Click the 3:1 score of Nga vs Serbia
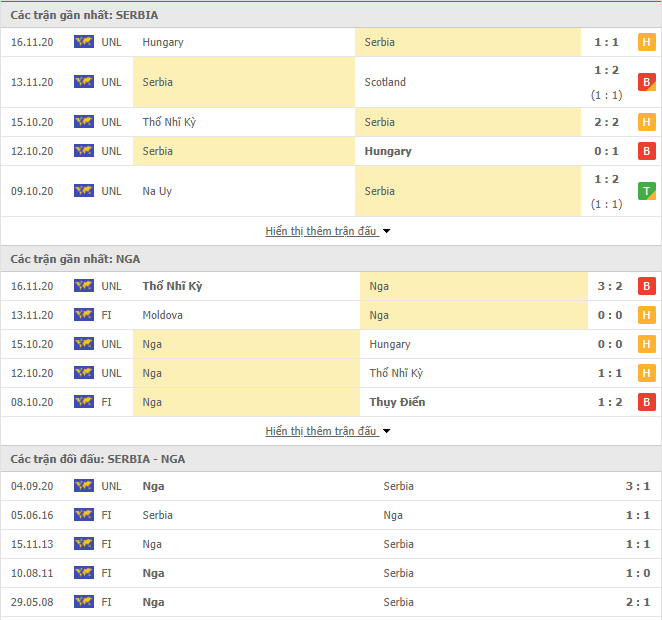Viewport: 662px width, 620px height. (x=638, y=486)
